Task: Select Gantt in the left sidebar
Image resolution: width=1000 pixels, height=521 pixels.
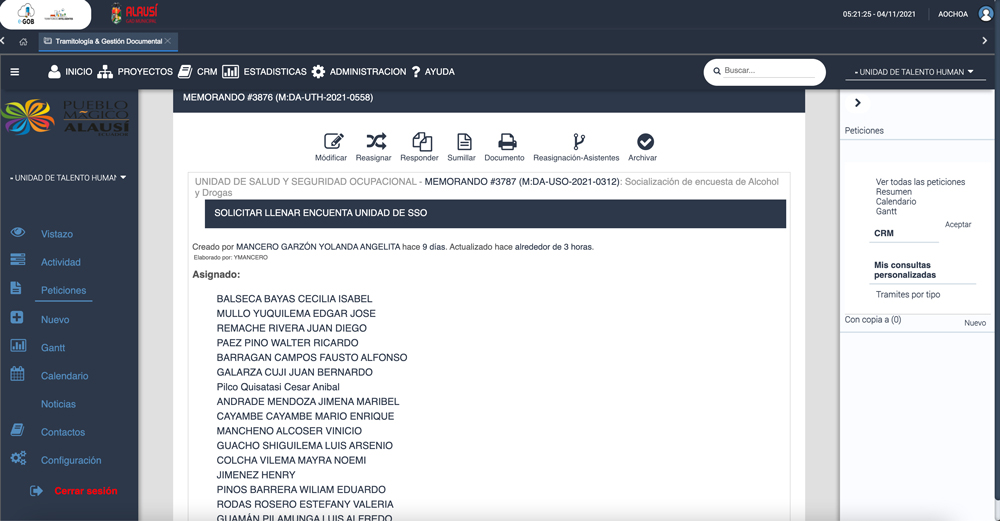Action: (53, 348)
